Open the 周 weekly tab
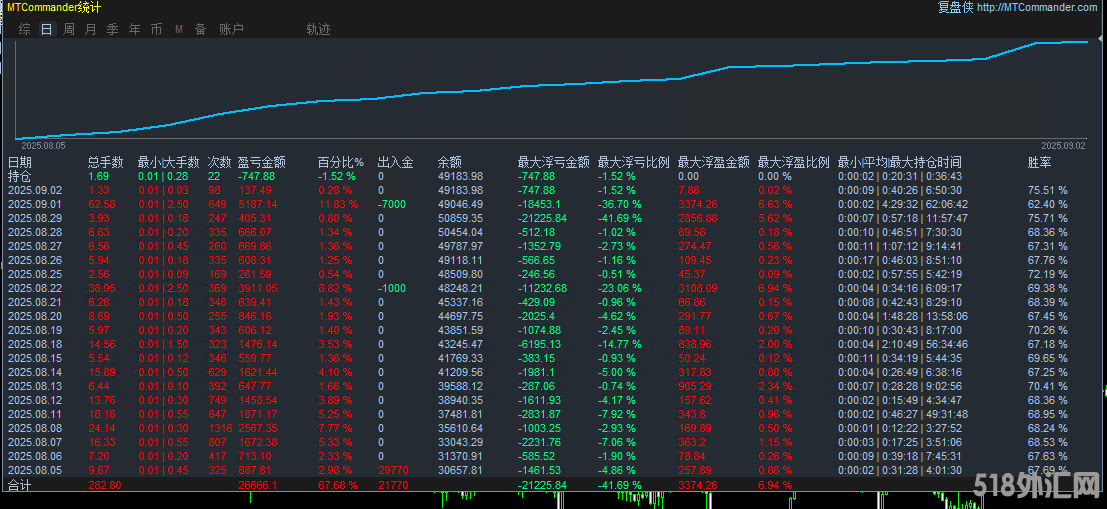Viewport: 1107px width, 509px height. pyautogui.click(x=68, y=29)
